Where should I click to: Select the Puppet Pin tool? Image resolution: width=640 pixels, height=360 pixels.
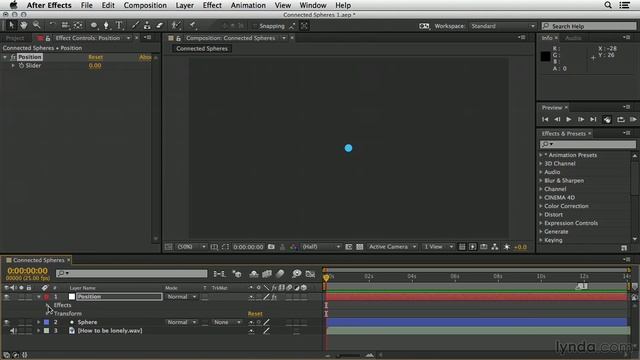[x=193, y=25]
